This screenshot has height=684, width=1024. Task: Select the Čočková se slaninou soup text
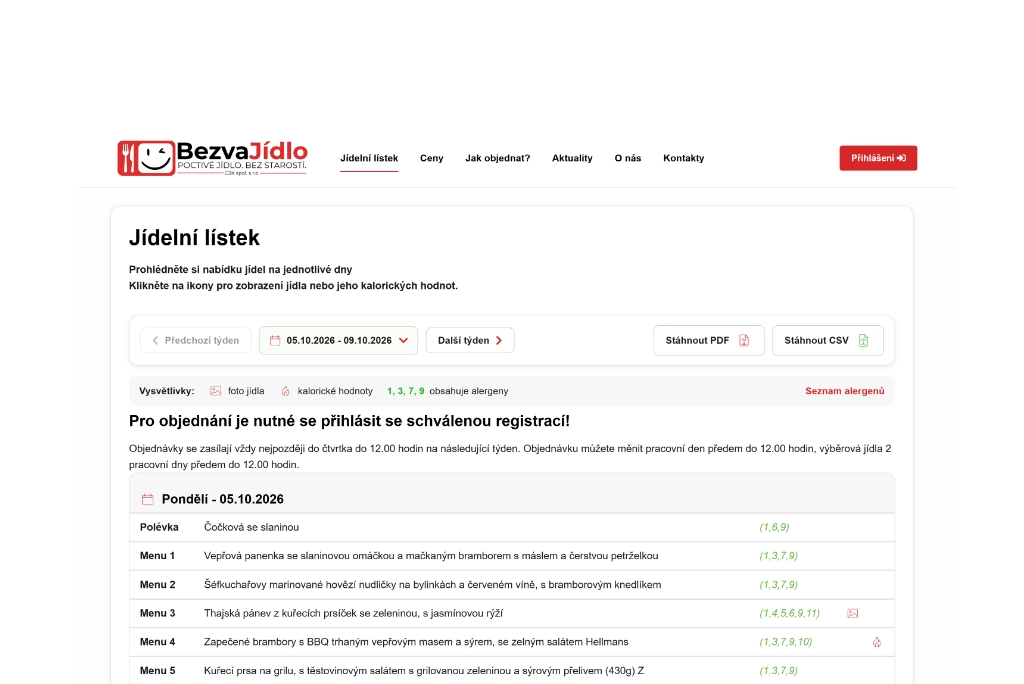coord(251,527)
